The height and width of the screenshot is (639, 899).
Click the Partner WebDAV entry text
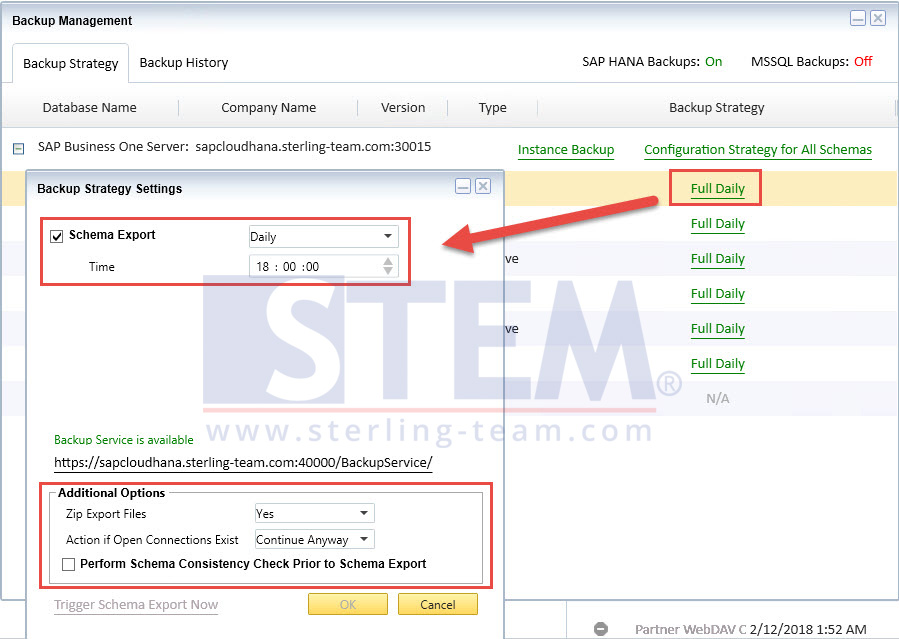coord(690,629)
